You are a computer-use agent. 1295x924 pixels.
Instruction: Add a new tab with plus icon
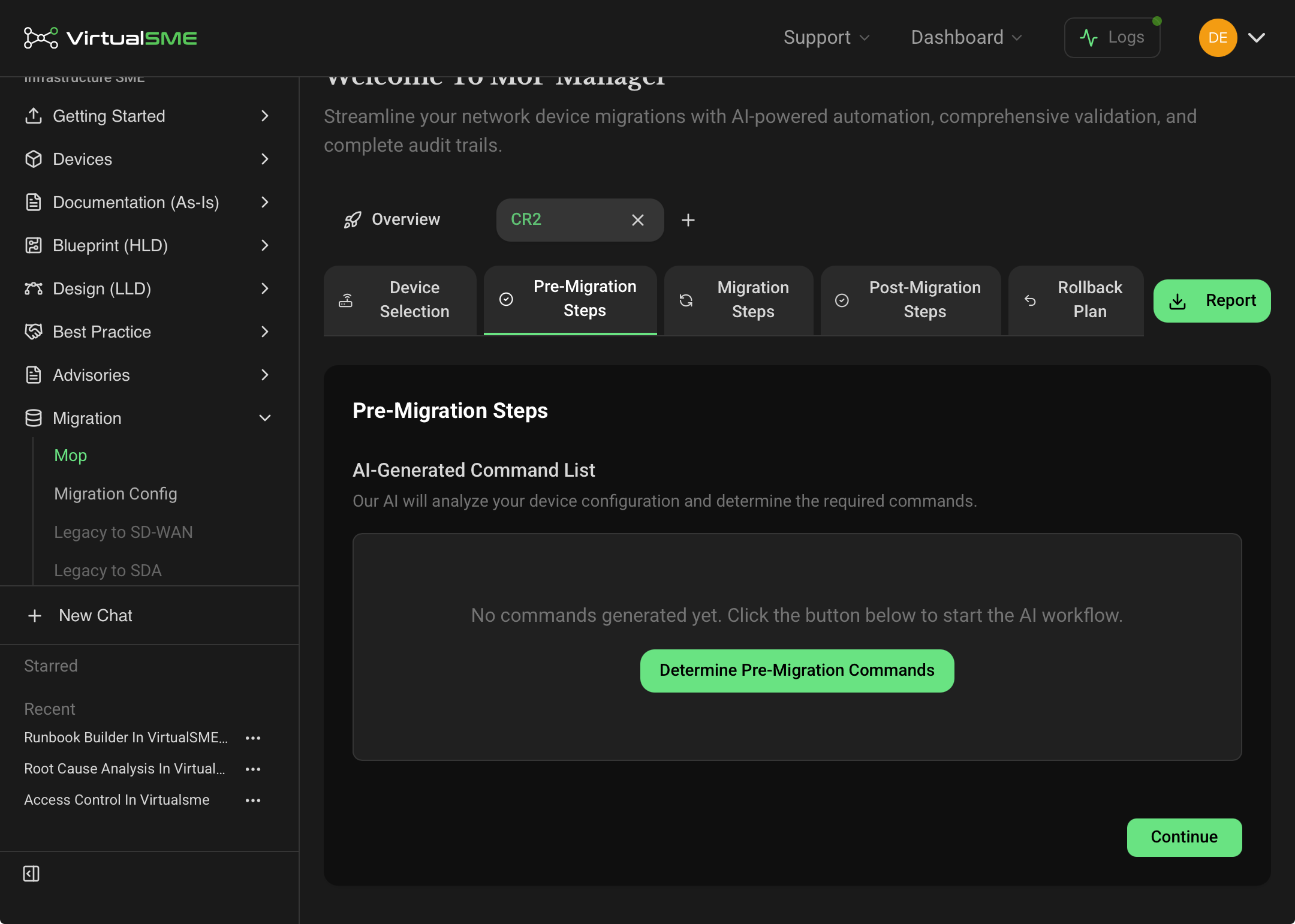pyautogui.click(x=688, y=220)
